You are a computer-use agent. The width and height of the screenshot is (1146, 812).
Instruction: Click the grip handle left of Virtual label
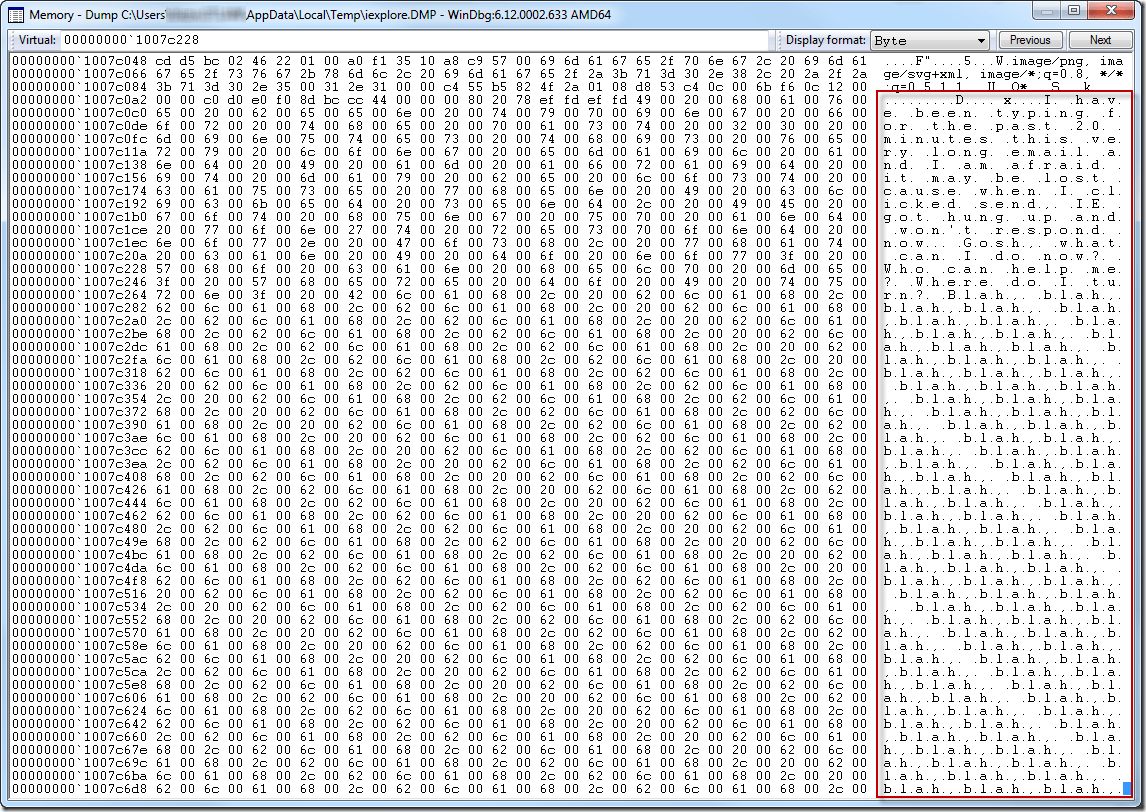[x=11, y=40]
